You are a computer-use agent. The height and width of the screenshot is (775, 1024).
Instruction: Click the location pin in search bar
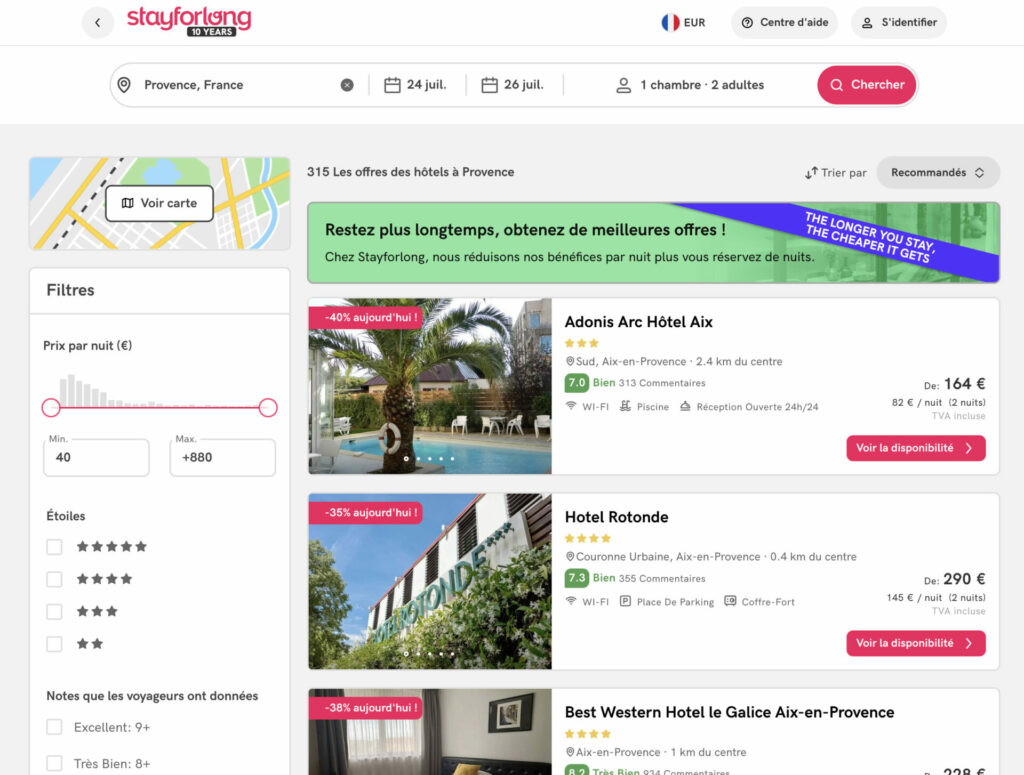coord(124,85)
